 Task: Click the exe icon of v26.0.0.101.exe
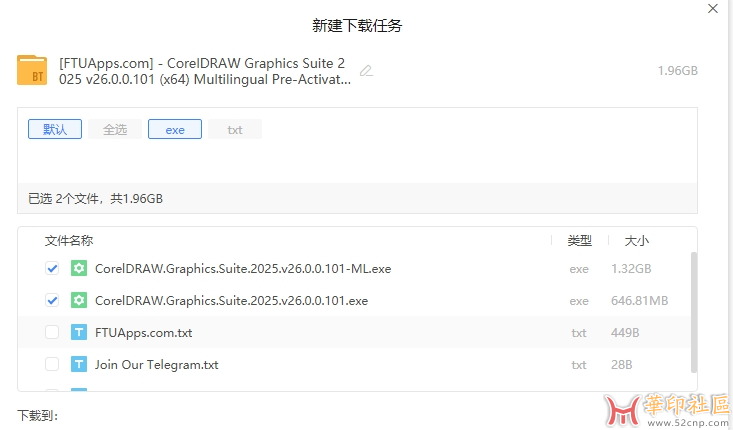click(x=79, y=300)
